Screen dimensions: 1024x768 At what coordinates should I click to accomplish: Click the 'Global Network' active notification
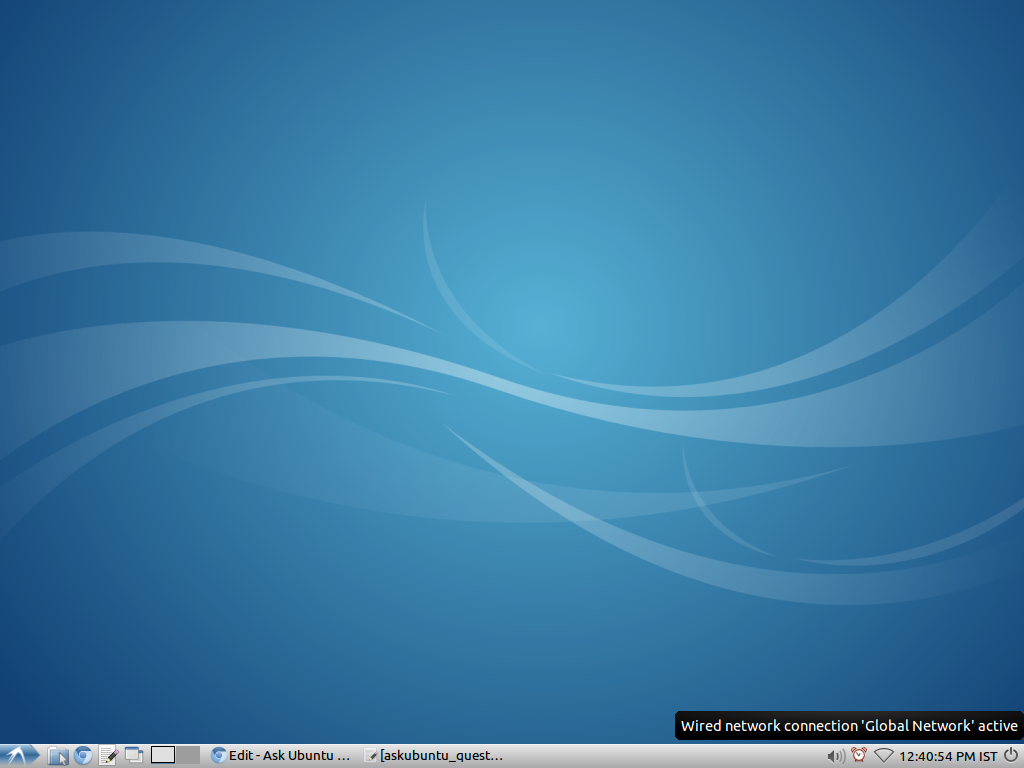pos(849,726)
